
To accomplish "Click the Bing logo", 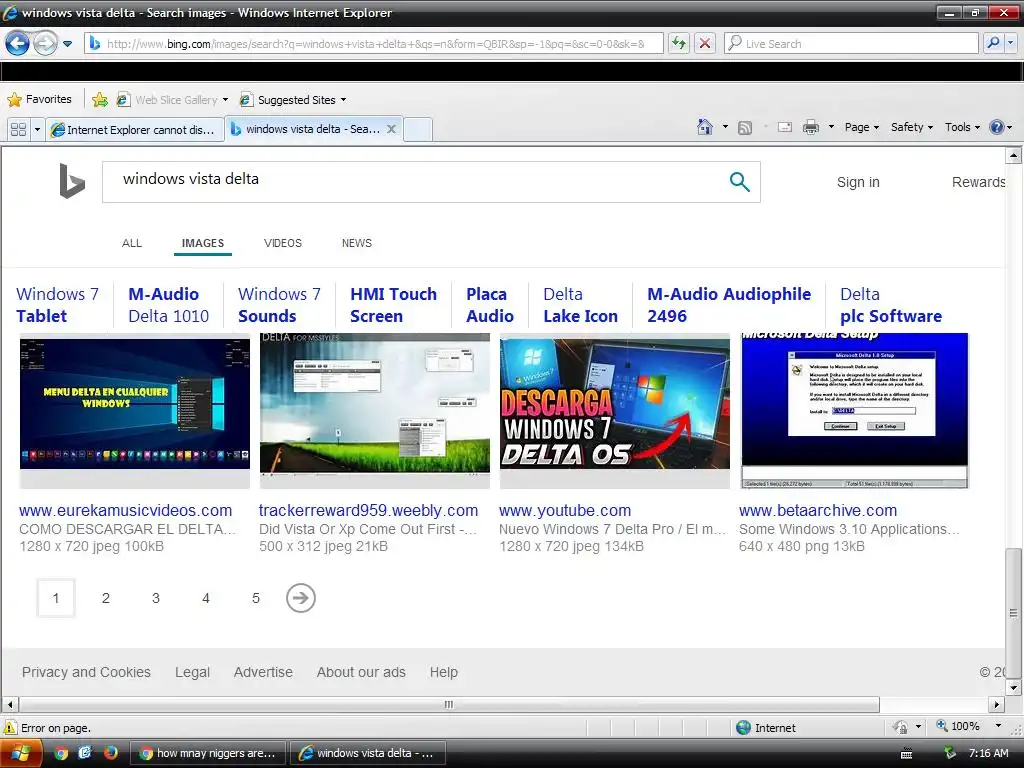I will coord(72,180).
